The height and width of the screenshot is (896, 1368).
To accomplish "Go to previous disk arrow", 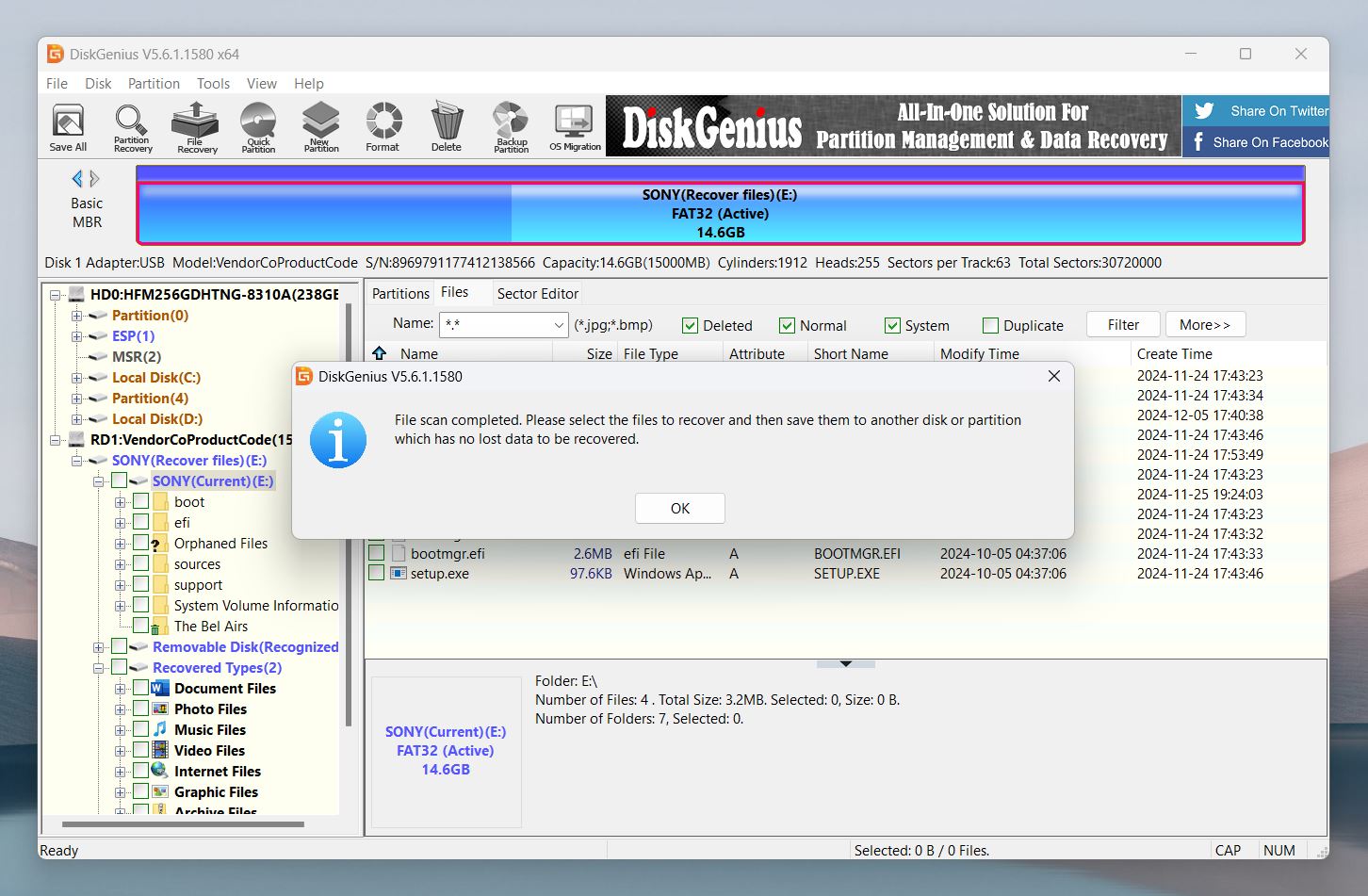I will click(x=77, y=179).
